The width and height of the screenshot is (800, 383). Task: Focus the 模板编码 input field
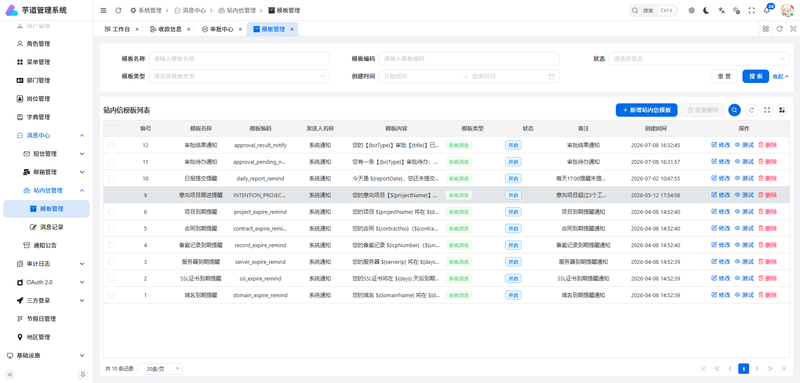click(x=469, y=59)
